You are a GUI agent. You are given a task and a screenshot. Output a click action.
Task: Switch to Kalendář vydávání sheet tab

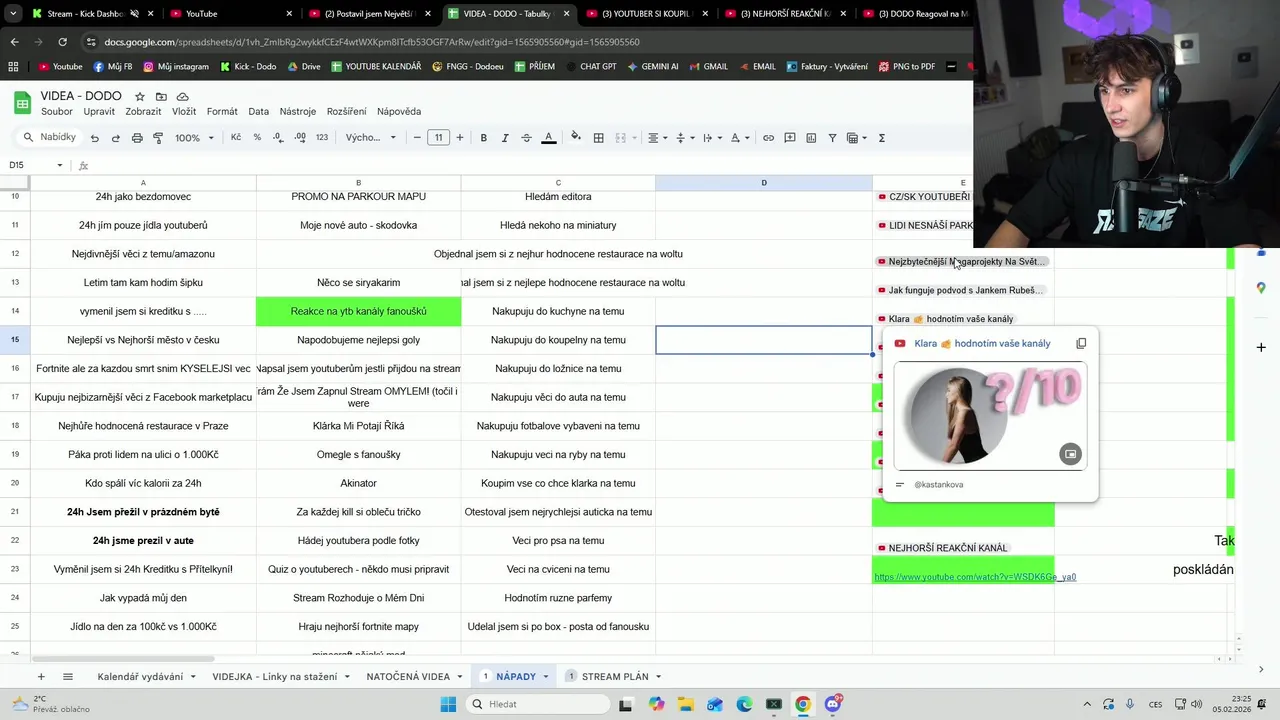pyautogui.click(x=140, y=677)
